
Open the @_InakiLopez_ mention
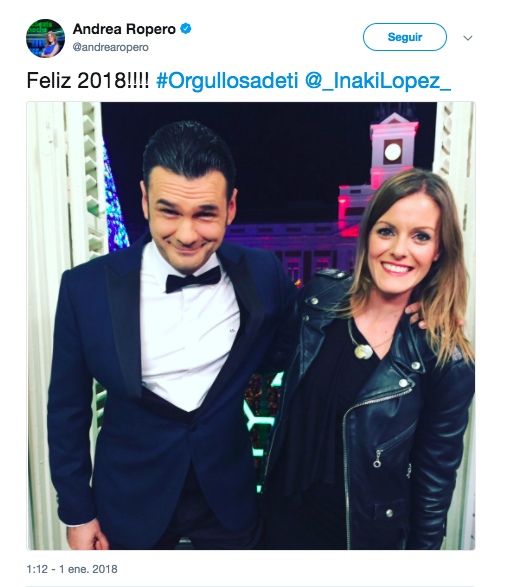pos(378,80)
